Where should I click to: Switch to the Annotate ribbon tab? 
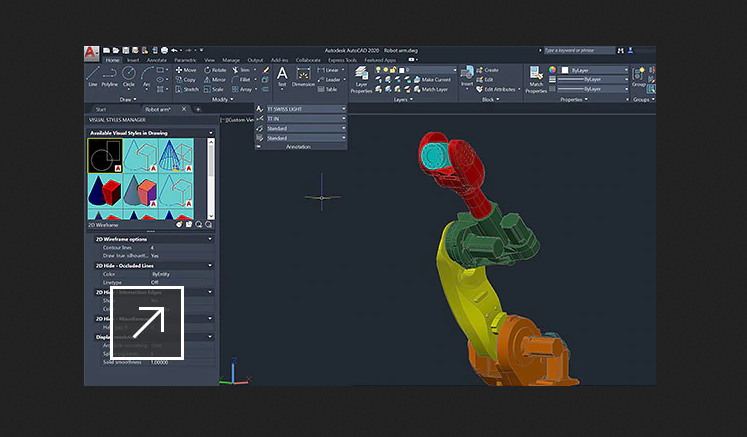(157, 60)
